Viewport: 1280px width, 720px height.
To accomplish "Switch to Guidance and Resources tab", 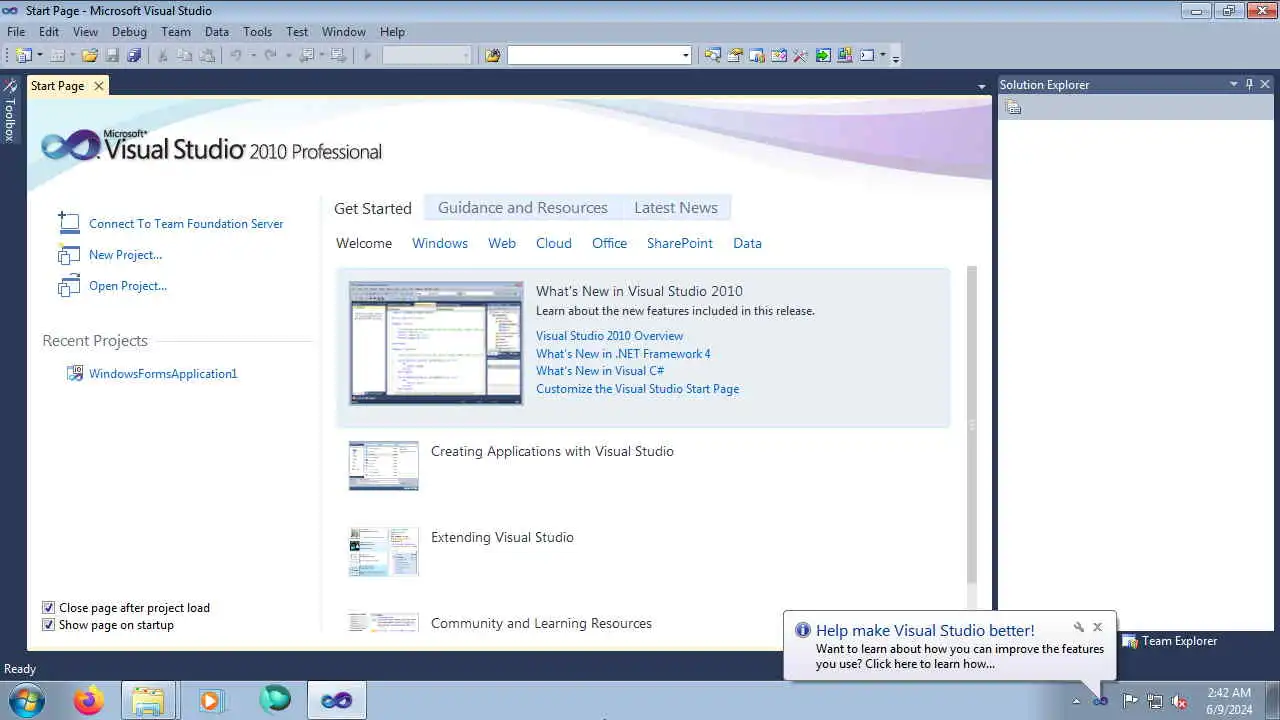I will coord(523,208).
